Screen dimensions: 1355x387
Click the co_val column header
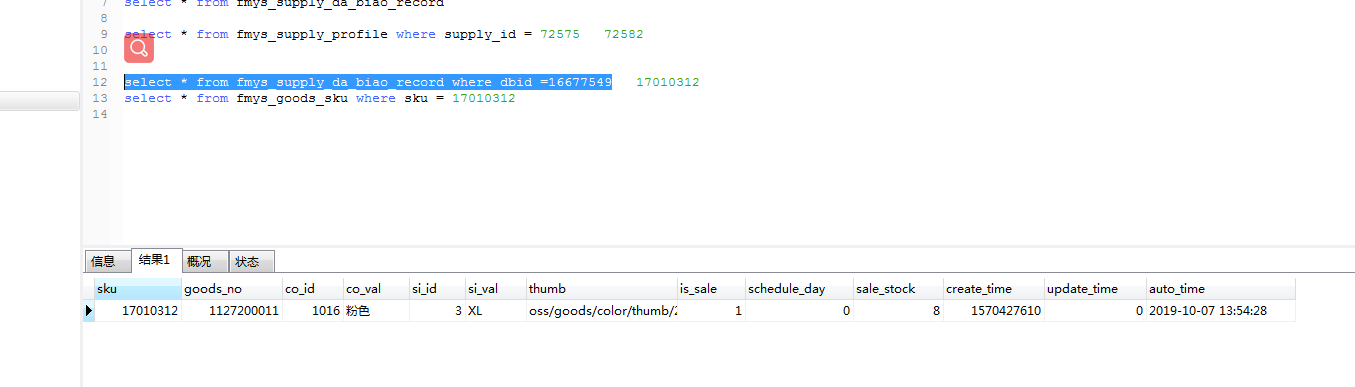pos(376,289)
